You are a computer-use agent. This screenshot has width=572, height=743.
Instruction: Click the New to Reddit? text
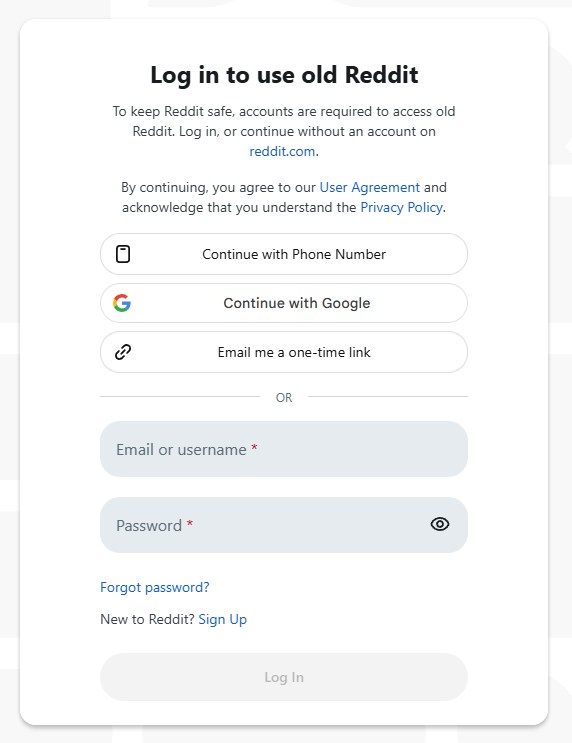coord(147,619)
